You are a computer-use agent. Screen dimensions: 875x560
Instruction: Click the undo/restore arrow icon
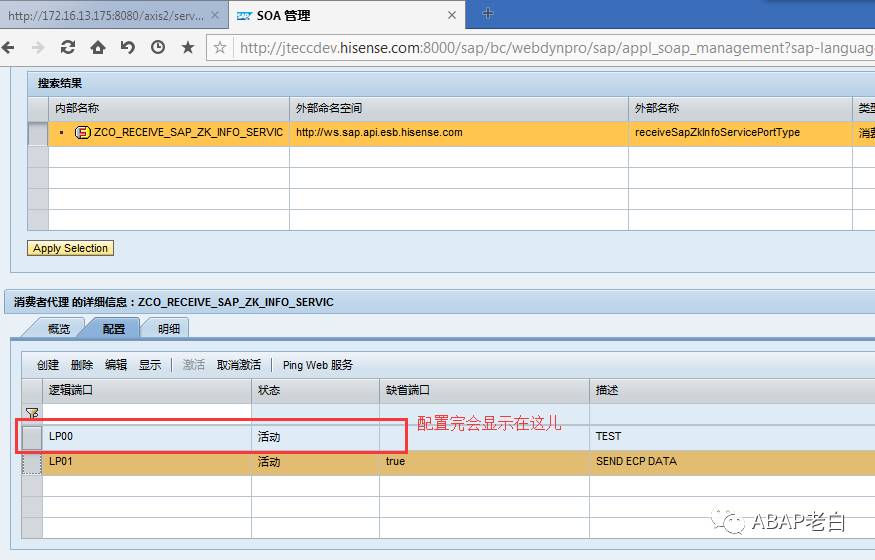128,47
